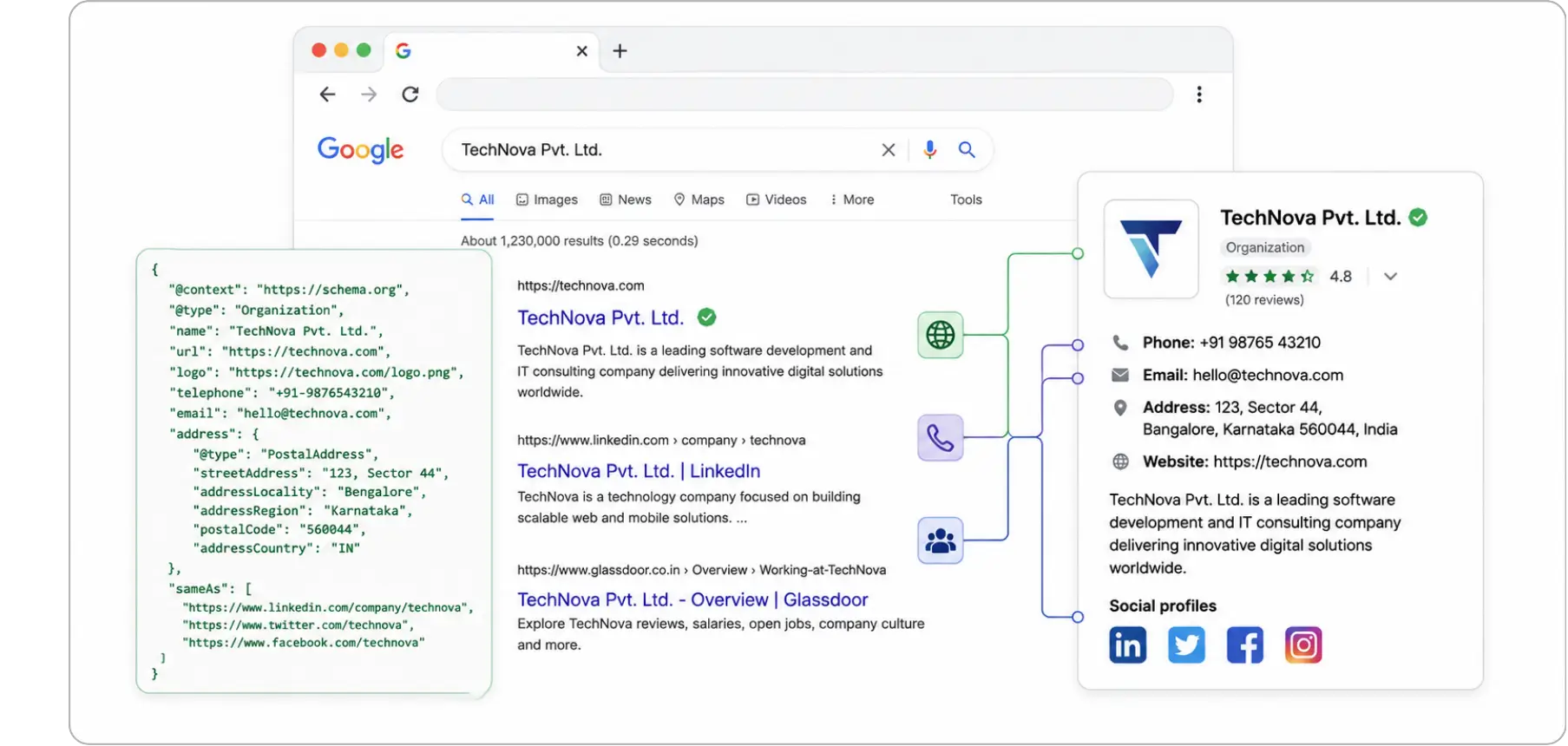Viewport: 1568px width, 746px height.
Task: Open the More search filter menu
Action: point(852,200)
